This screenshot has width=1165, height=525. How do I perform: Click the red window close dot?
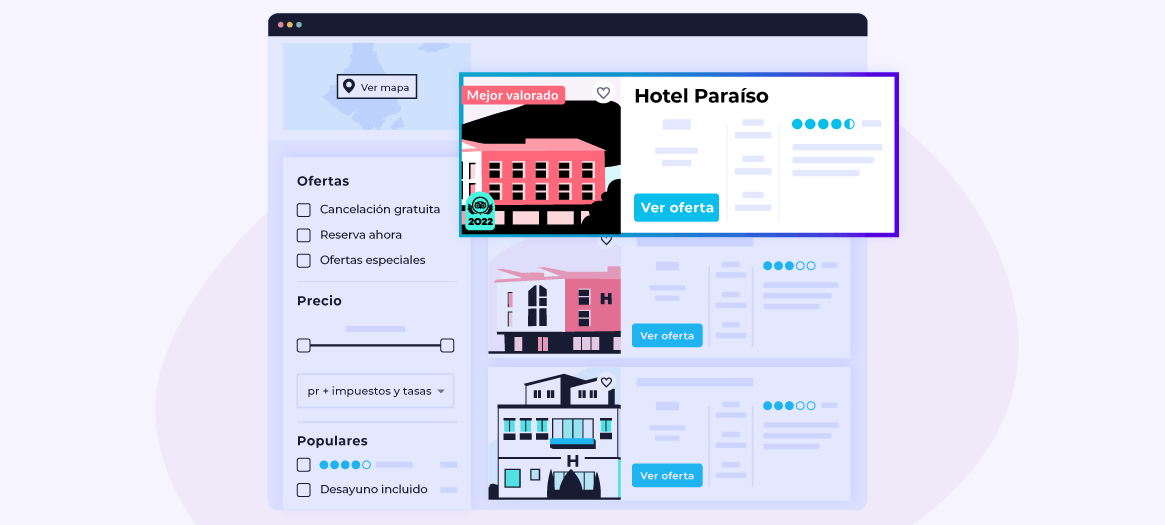tap(281, 25)
